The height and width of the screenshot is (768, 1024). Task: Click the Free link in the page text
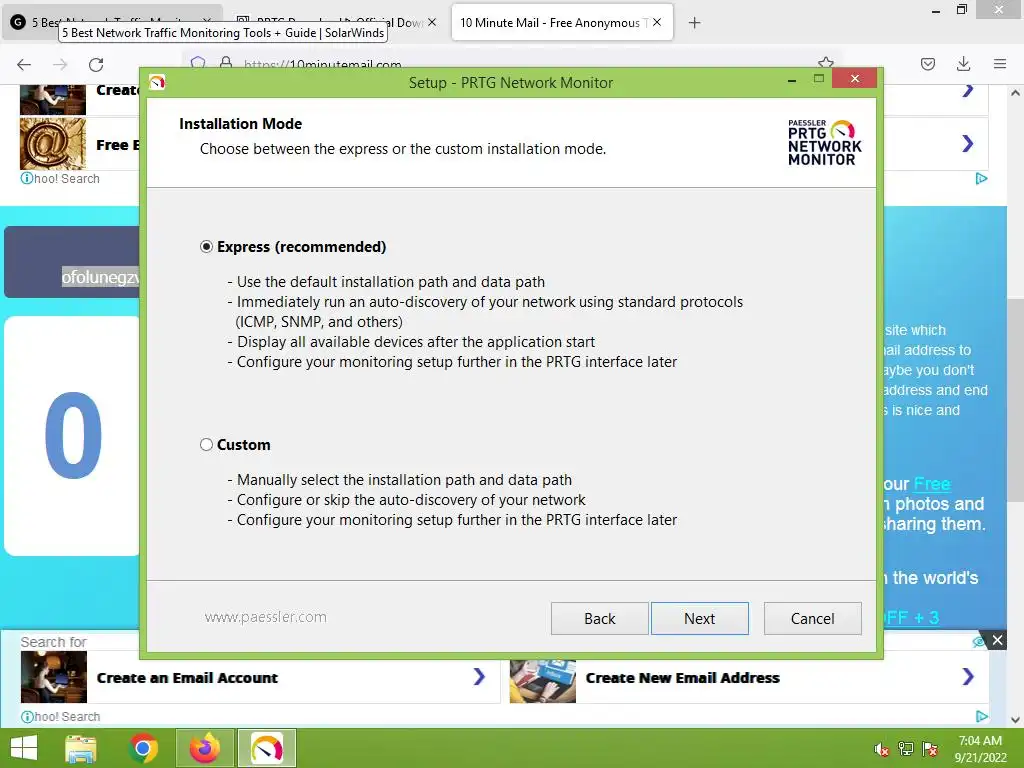(x=932, y=484)
